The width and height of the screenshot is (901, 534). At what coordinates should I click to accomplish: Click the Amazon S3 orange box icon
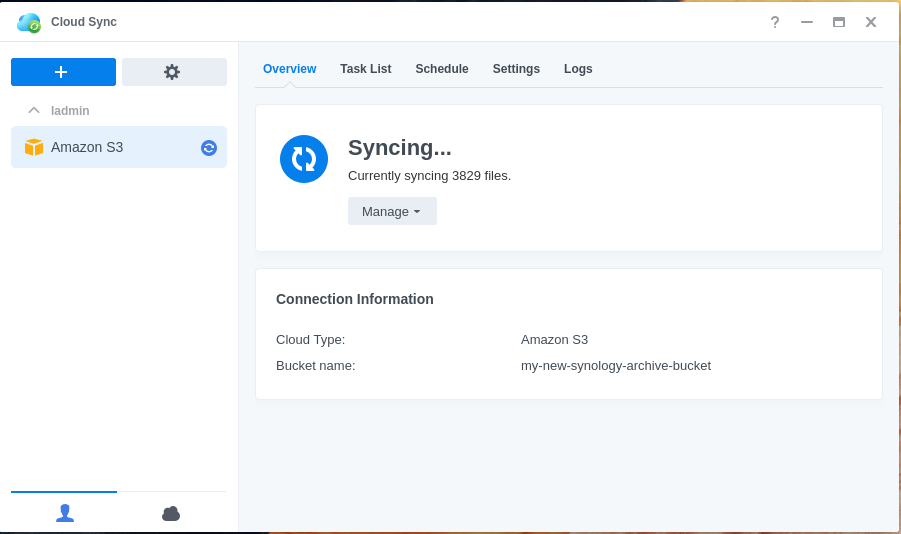[x=34, y=147]
